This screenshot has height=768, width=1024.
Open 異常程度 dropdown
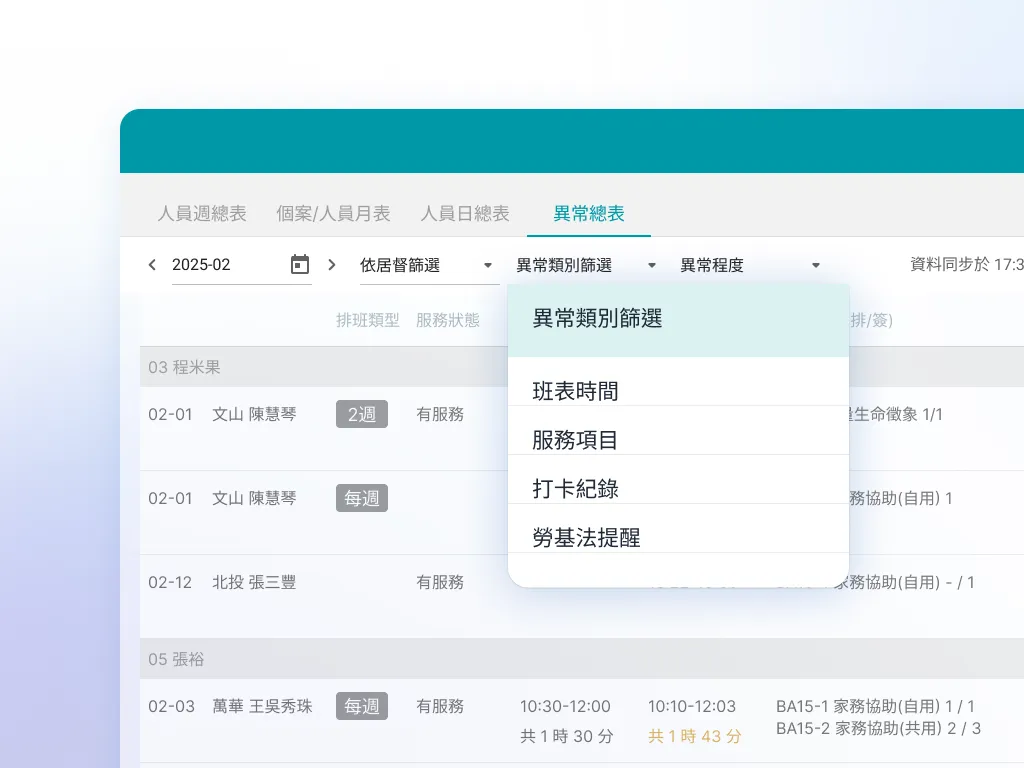tap(750, 265)
